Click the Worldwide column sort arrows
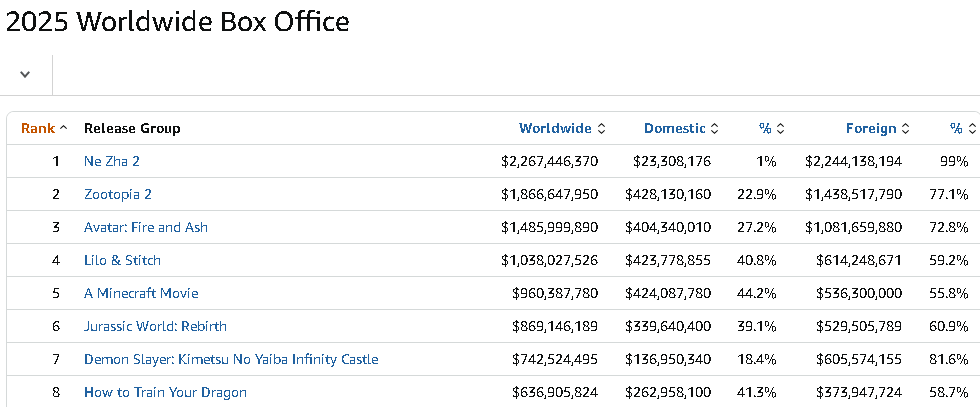The height and width of the screenshot is (407, 980). tap(601, 129)
